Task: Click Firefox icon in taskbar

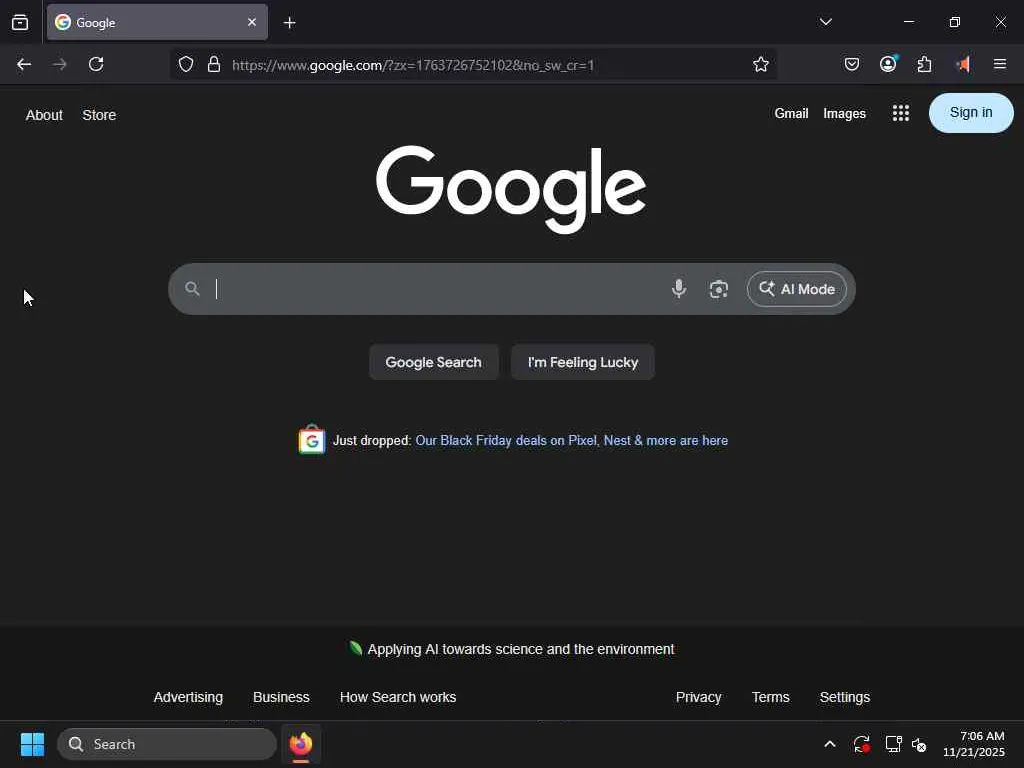Action: point(300,744)
